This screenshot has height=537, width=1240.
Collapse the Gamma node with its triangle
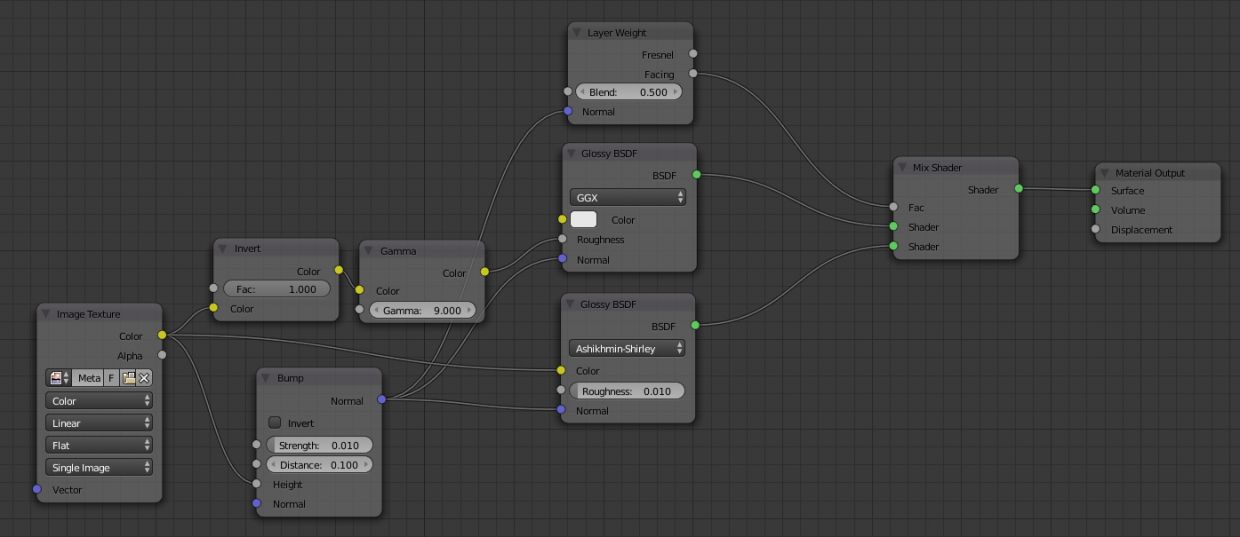coord(369,251)
